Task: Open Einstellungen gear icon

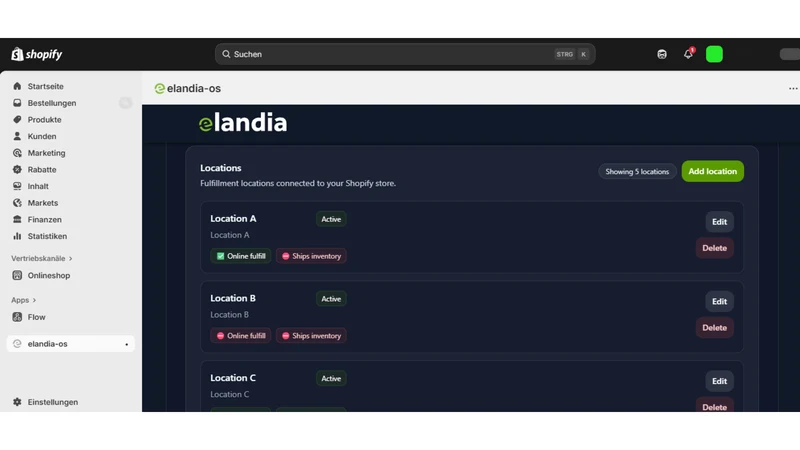Action: click(17, 402)
